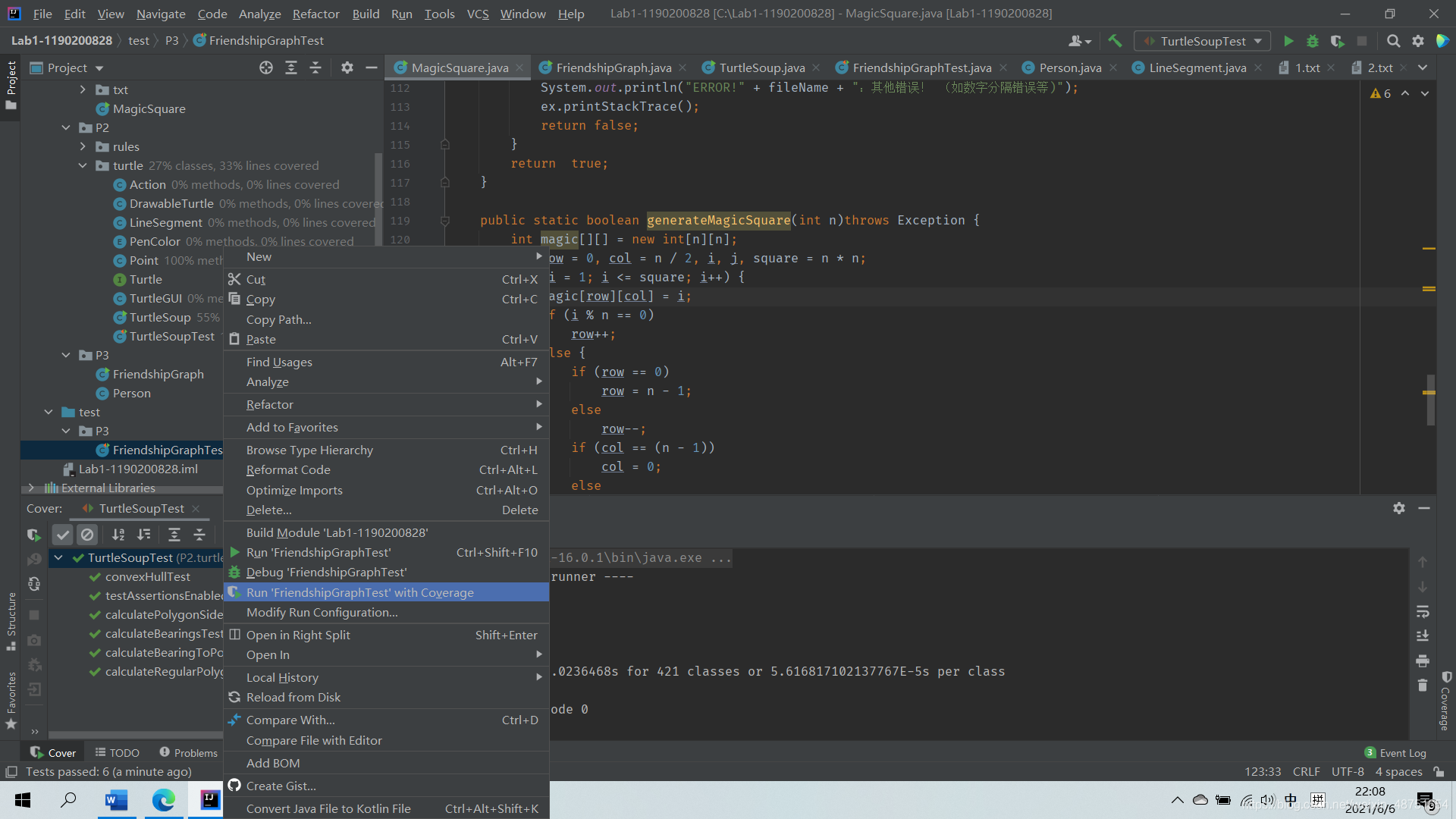Viewport: 1456px width, 819px height.
Task: Collapse all in Project panel
Action: (x=315, y=67)
